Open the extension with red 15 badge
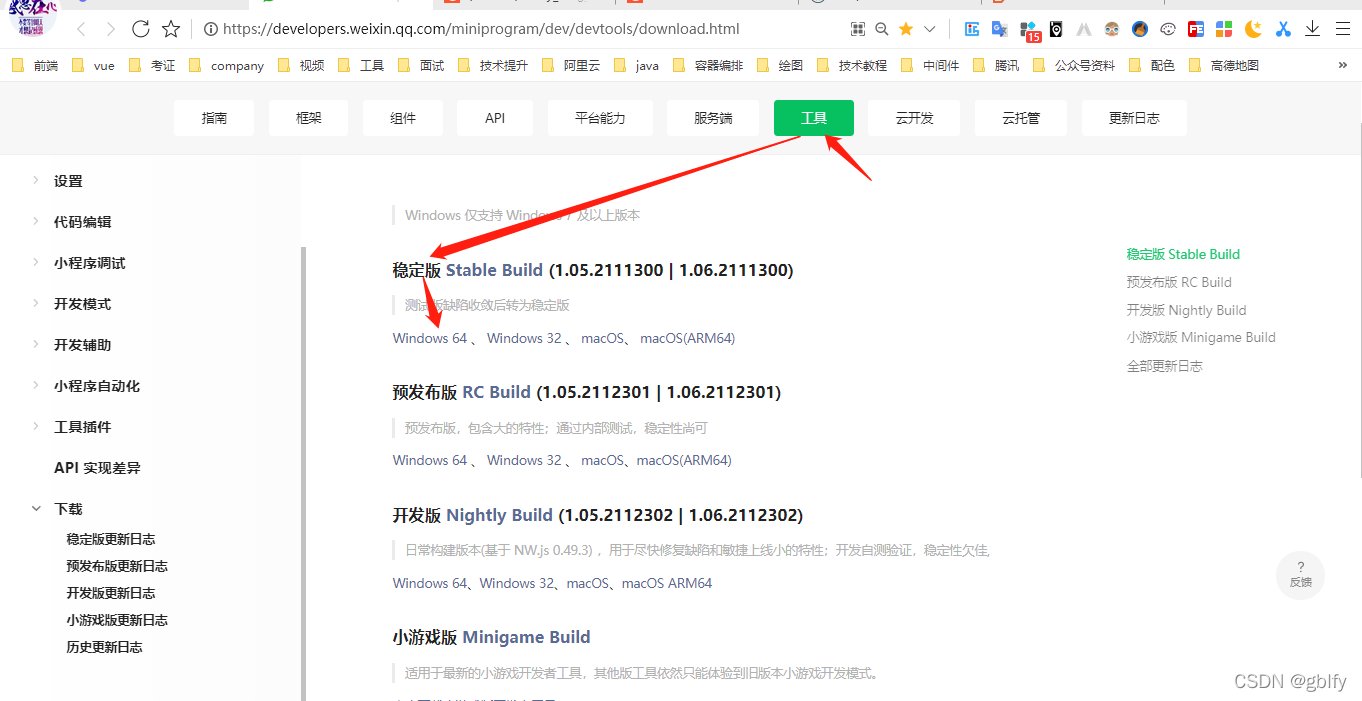Viewport: 1362px width, 701px height. (x=1029, y=31)
